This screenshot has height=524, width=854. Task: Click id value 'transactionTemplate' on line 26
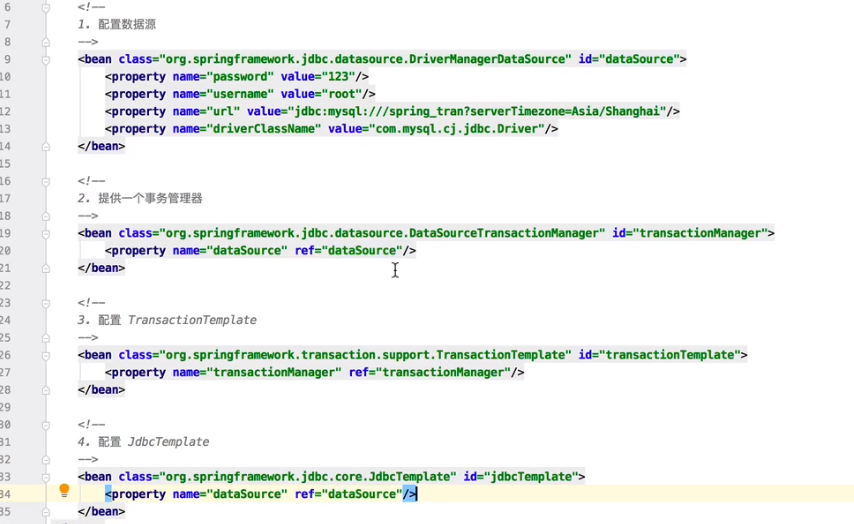point(670,355)
